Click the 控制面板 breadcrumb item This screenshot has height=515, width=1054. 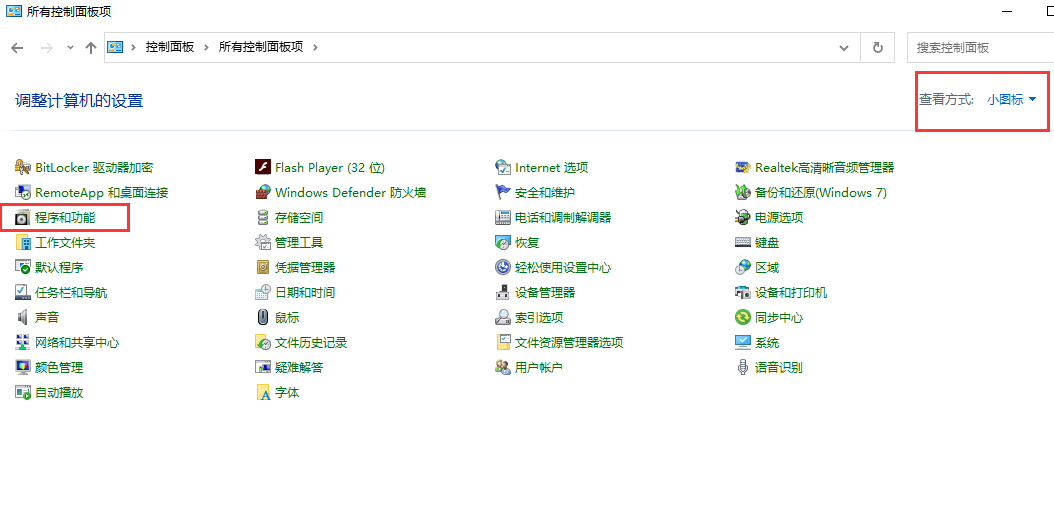tap(170, 47)
